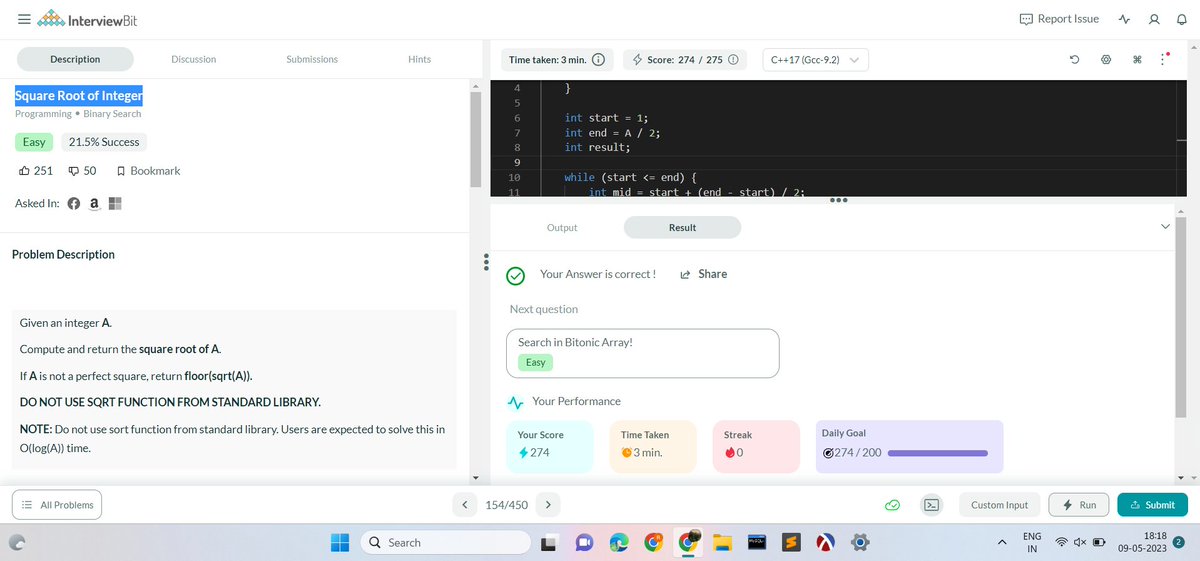This screenshot has height=561, width=1200.
Task: Click the three-dot editor panel divider handle
Action: (x=837, y=199)
